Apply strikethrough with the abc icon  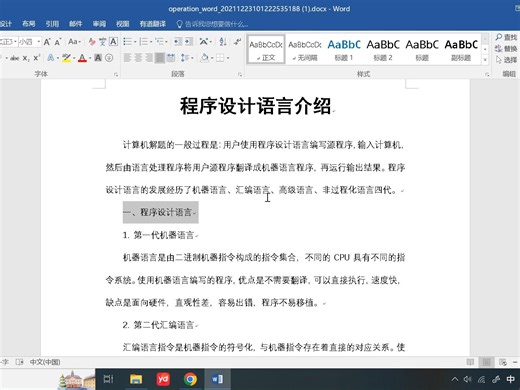14,58
